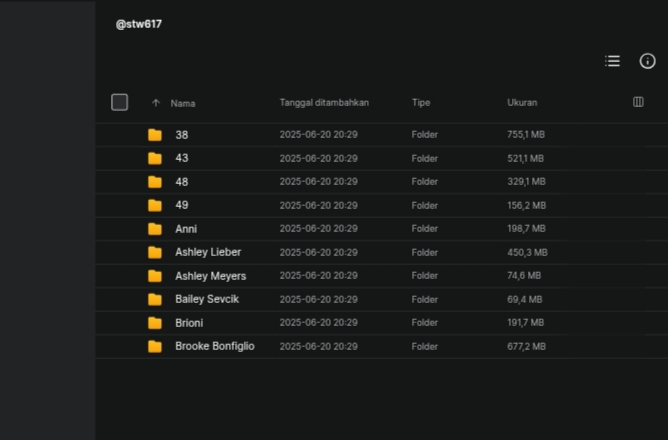668x440 pixels.
Task: Click the folder icon for 43
Action: [155, 158]
